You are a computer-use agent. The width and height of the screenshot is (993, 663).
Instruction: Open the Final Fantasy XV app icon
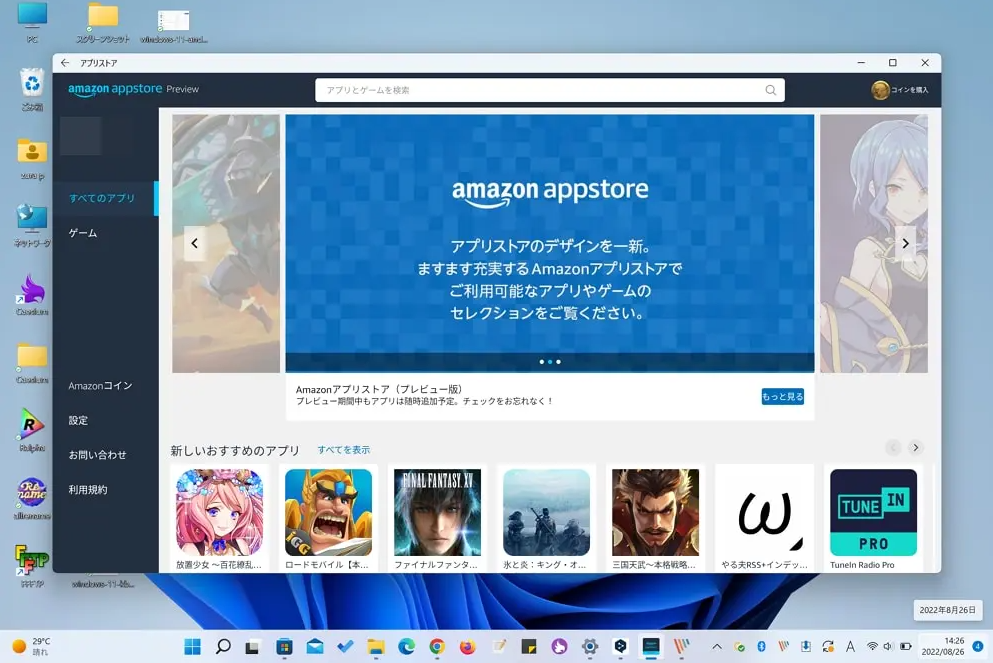pyautogui.click(x=438, y=512)
